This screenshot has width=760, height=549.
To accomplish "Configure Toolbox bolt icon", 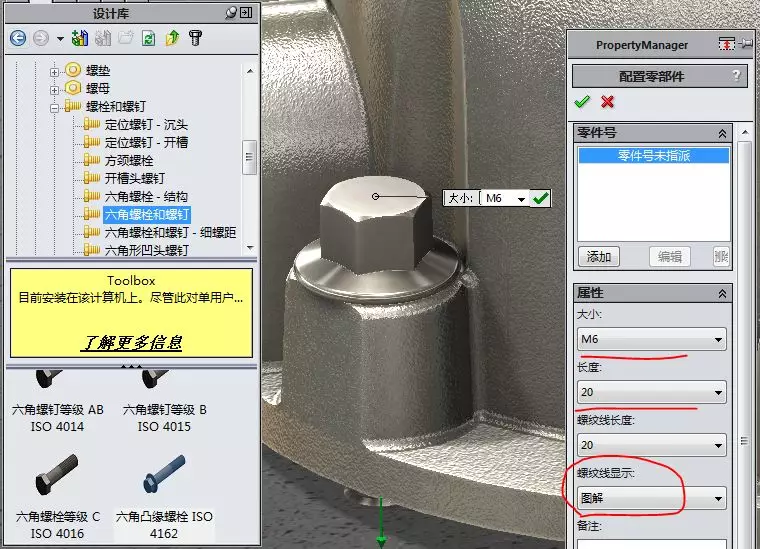I will 195,38.
